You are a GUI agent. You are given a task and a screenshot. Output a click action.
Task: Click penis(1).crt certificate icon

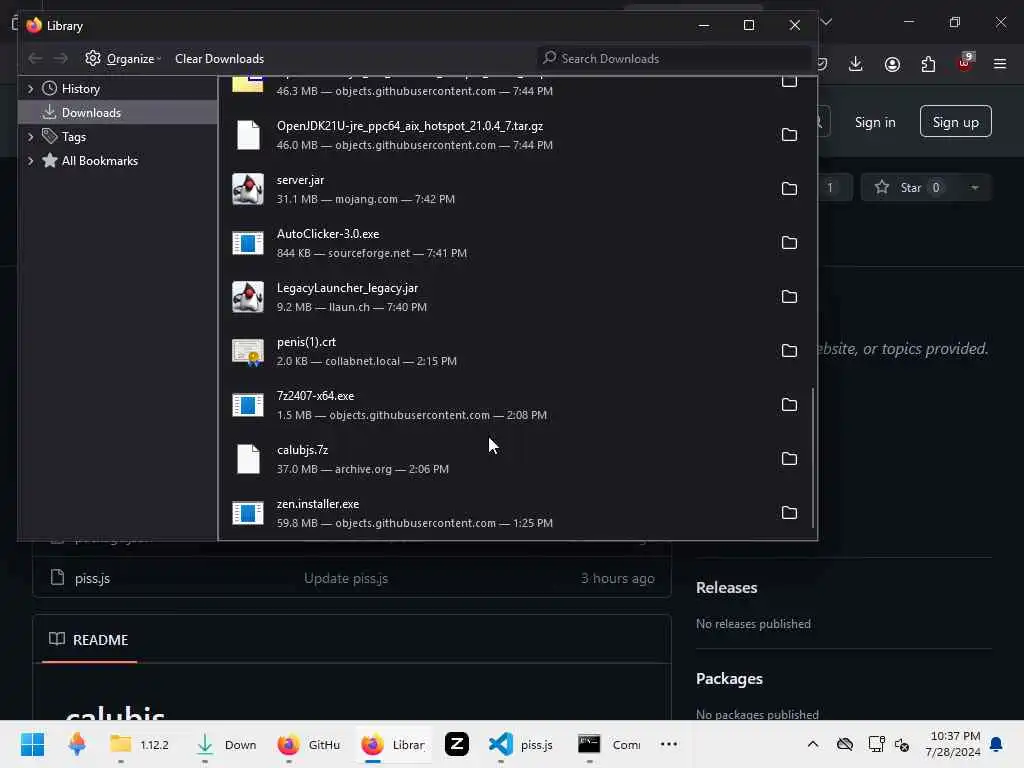tap(248, 351)
